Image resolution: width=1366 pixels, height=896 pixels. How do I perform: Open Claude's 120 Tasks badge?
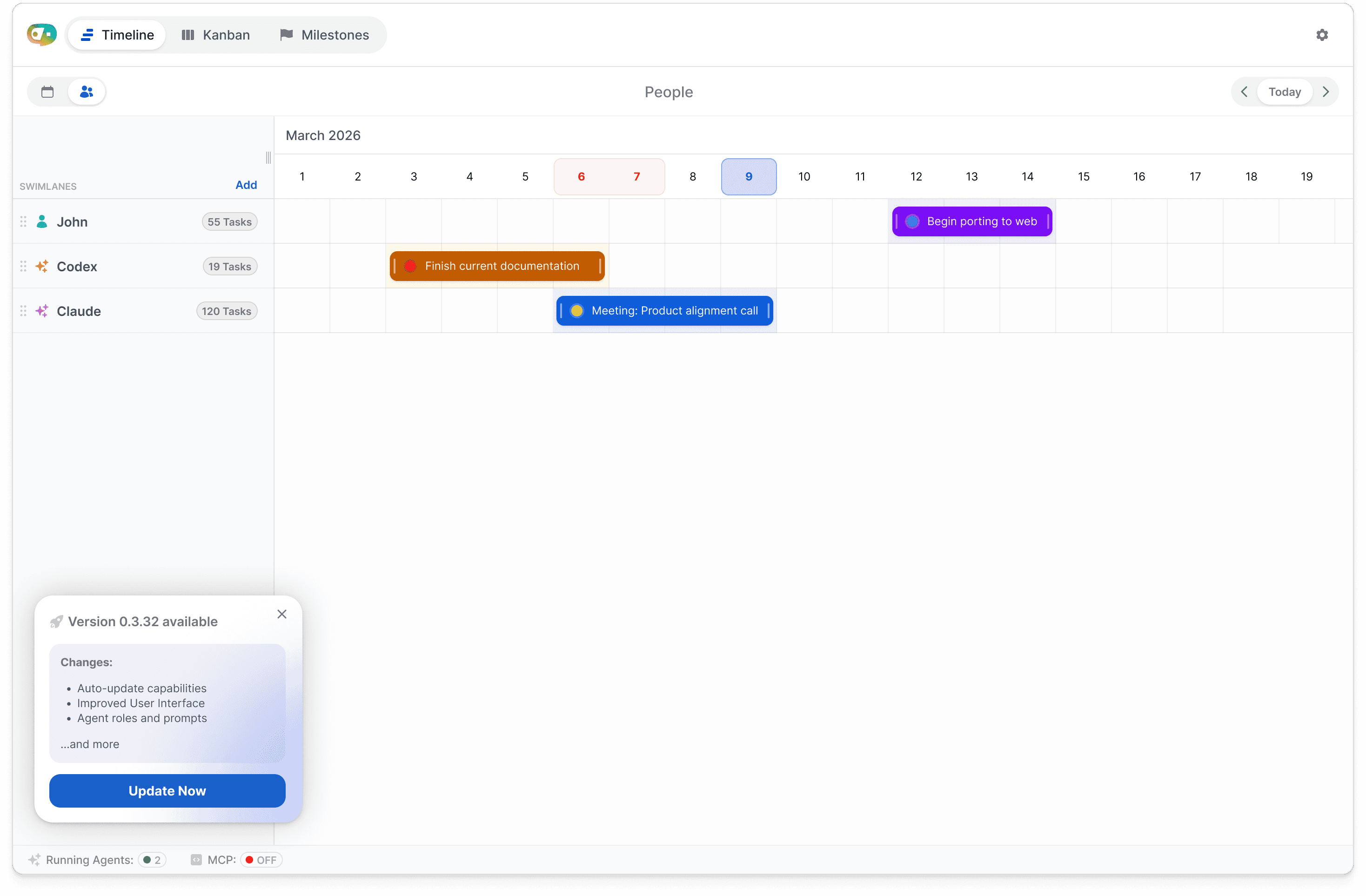click(227, 311)
